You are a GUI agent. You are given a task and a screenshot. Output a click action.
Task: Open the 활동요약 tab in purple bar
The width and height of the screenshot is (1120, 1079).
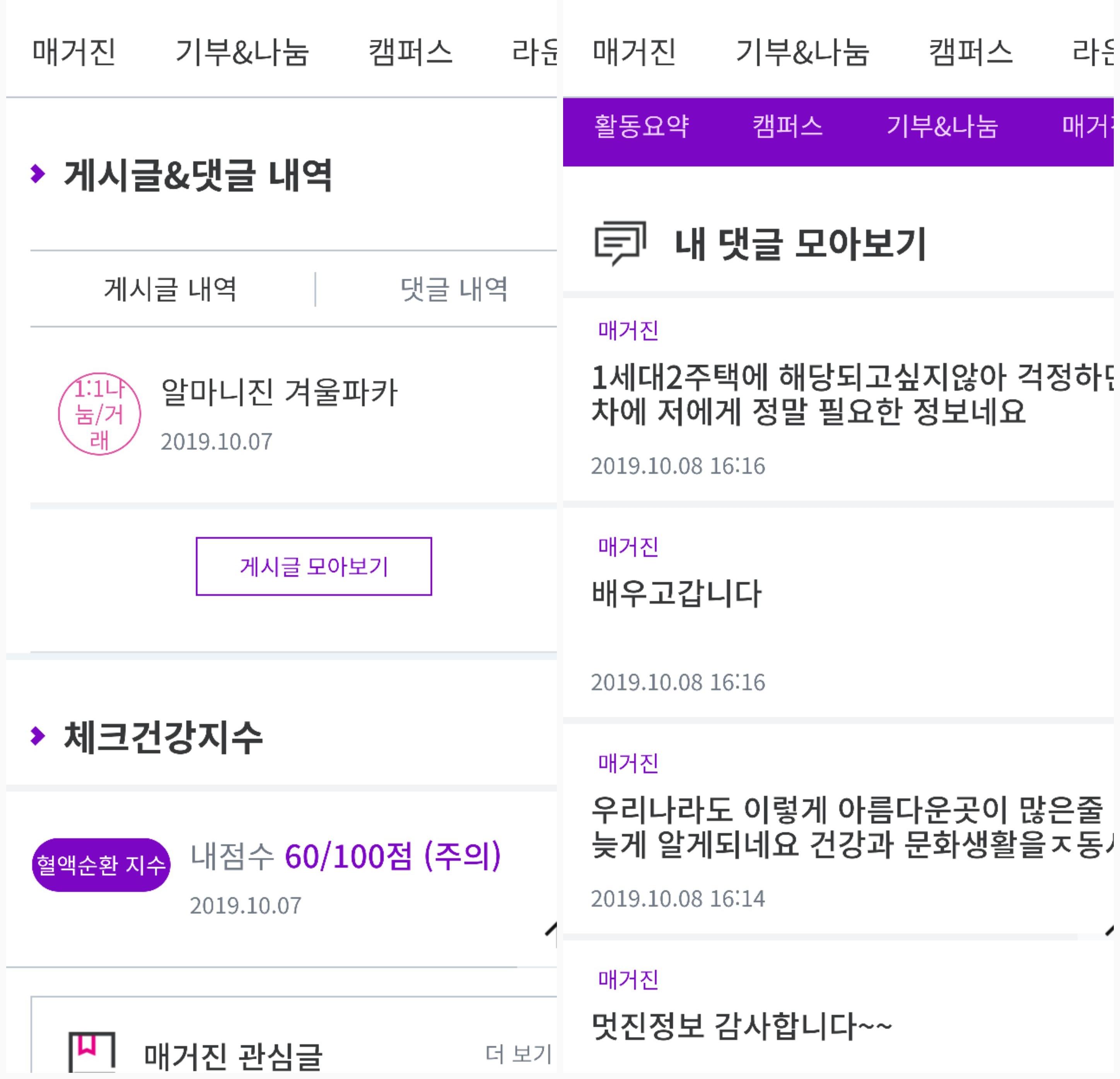pyautogui.click(x=641, y=126)
